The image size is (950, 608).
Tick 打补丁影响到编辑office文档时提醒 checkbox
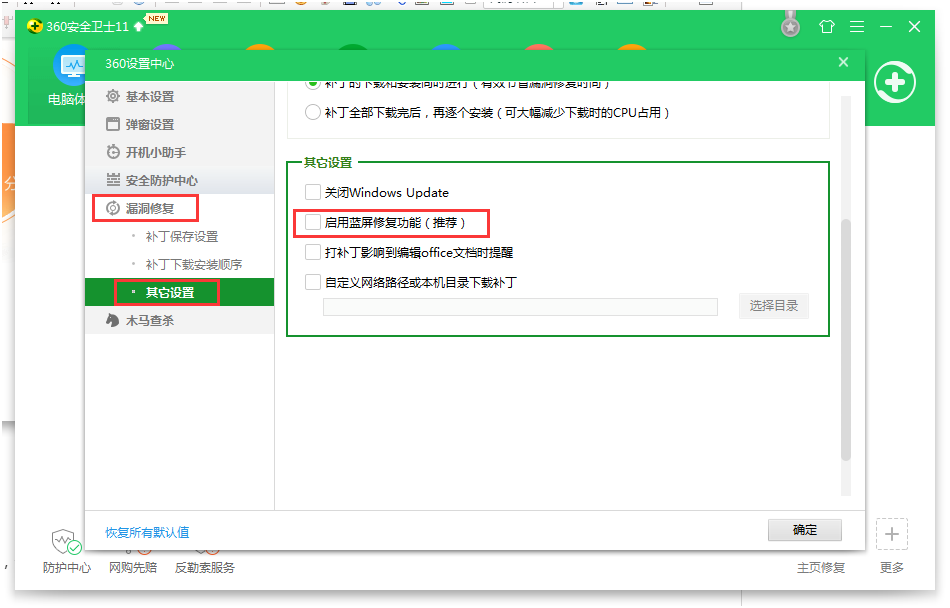(x=313, y=252)
